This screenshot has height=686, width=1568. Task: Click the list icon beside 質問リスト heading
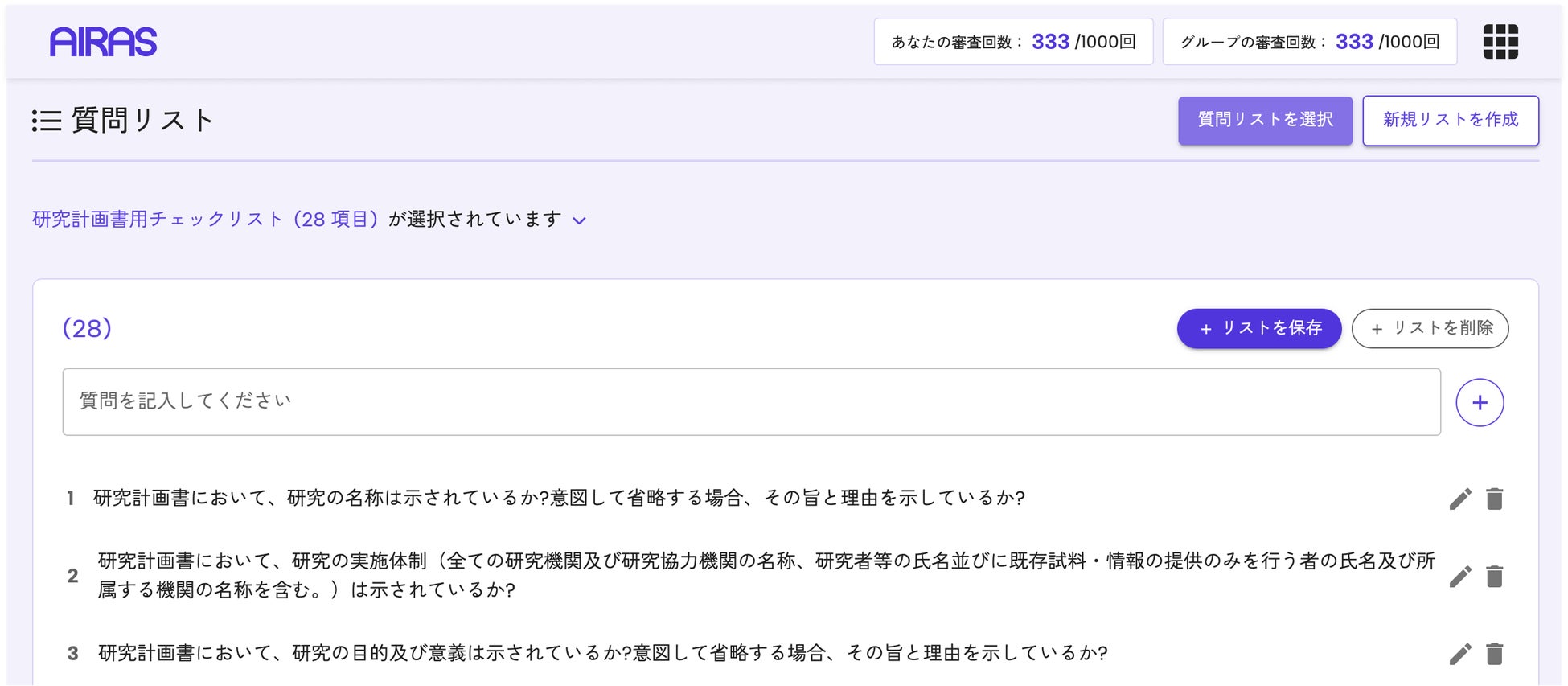pos(47,121)
